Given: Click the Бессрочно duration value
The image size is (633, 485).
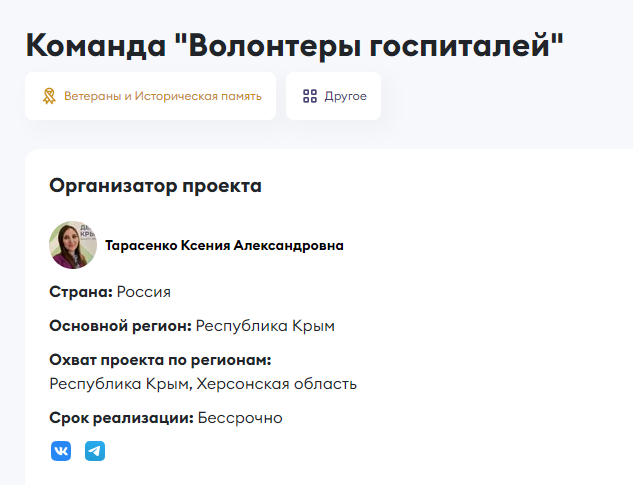Looking at the screenshot, I should [240, 417].
